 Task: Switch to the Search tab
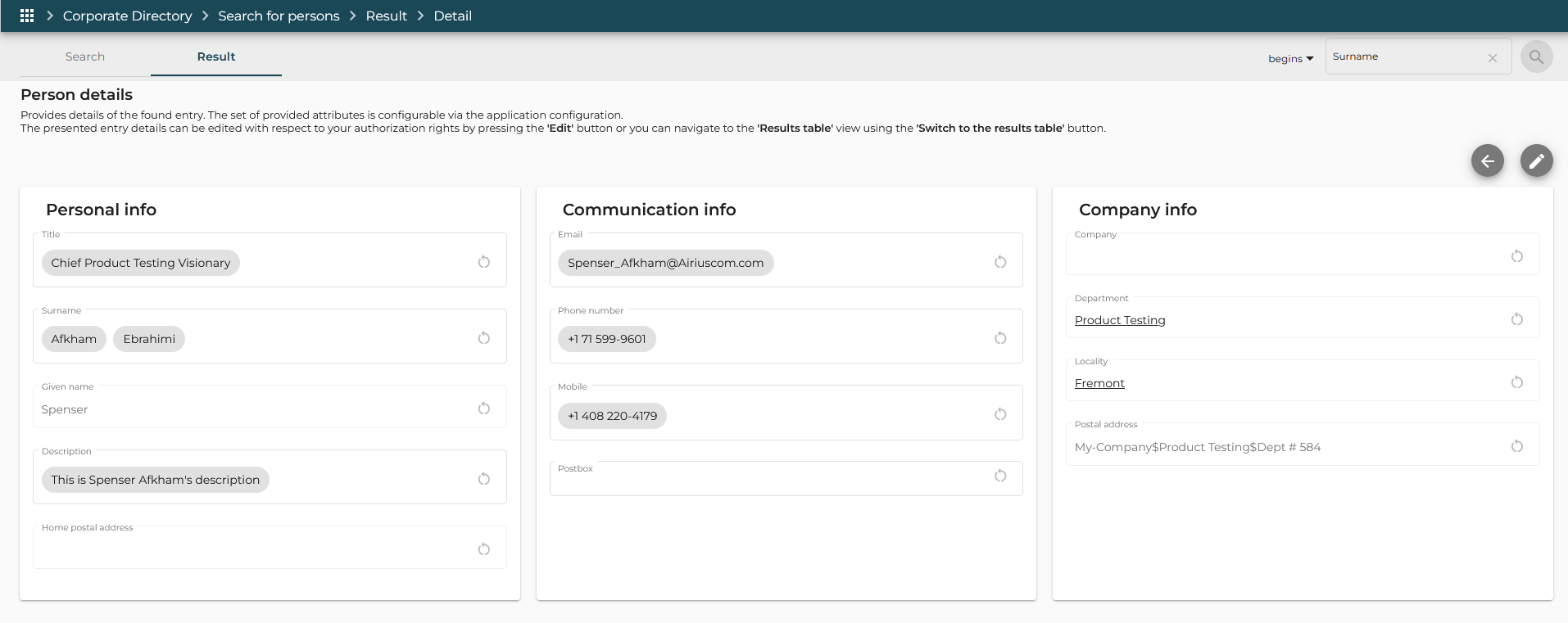point(85,56)
